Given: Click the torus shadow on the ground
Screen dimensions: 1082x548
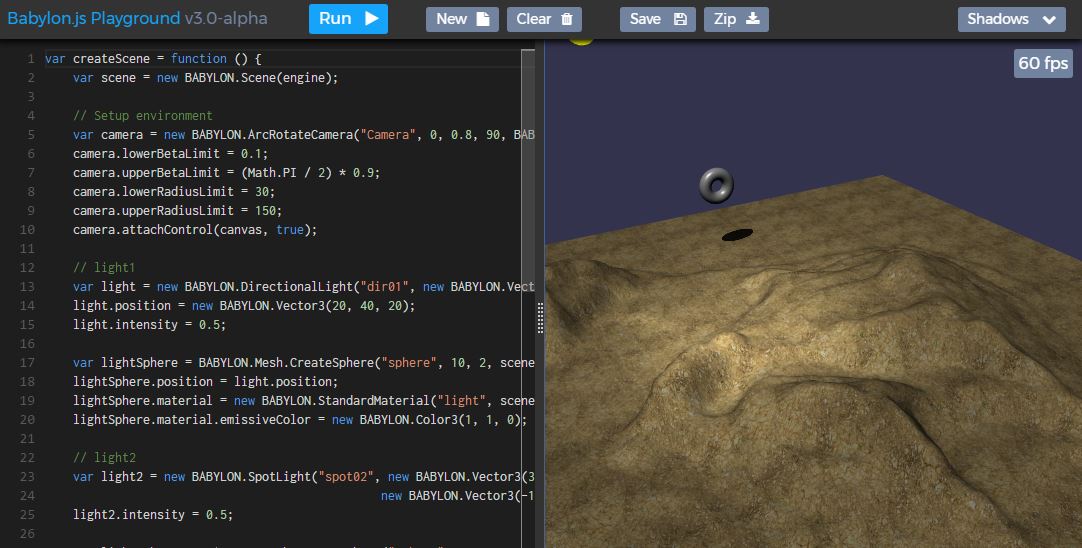Looking at the screenshot, I should 737,235.
